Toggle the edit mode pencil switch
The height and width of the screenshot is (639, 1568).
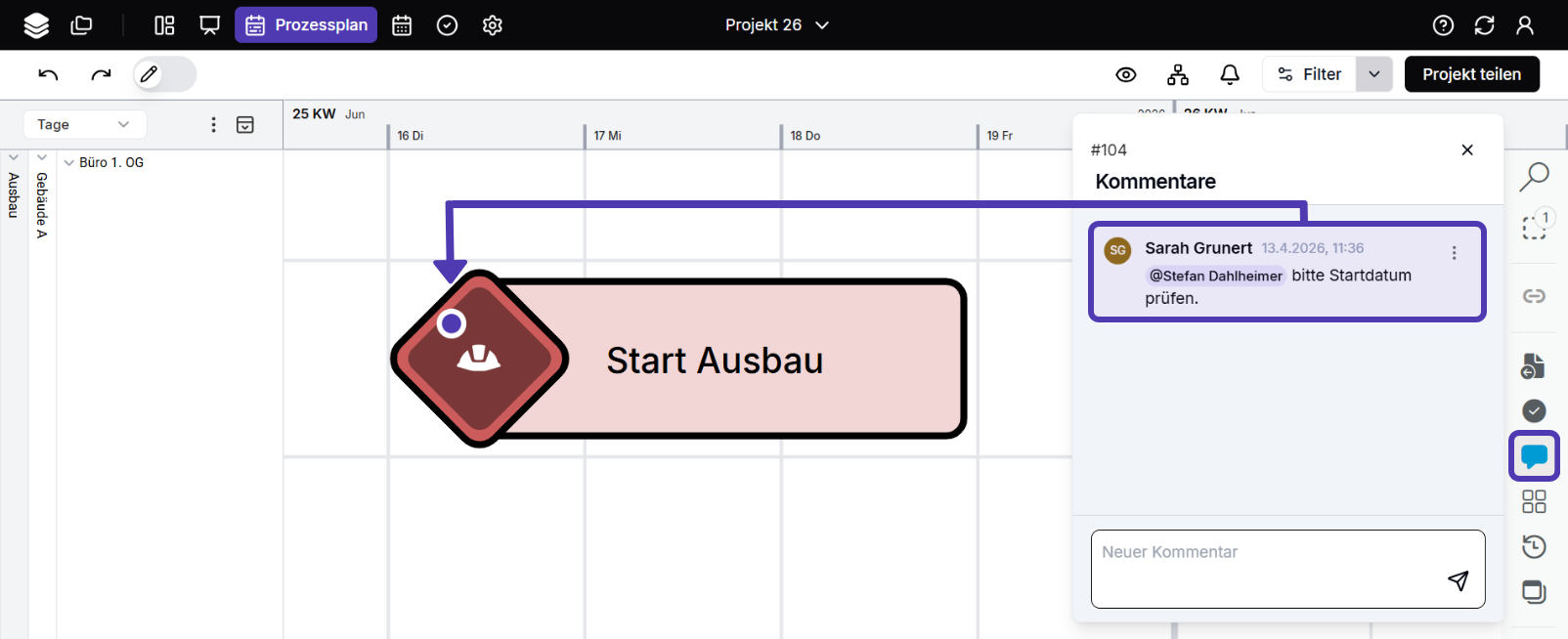point(165,74)
